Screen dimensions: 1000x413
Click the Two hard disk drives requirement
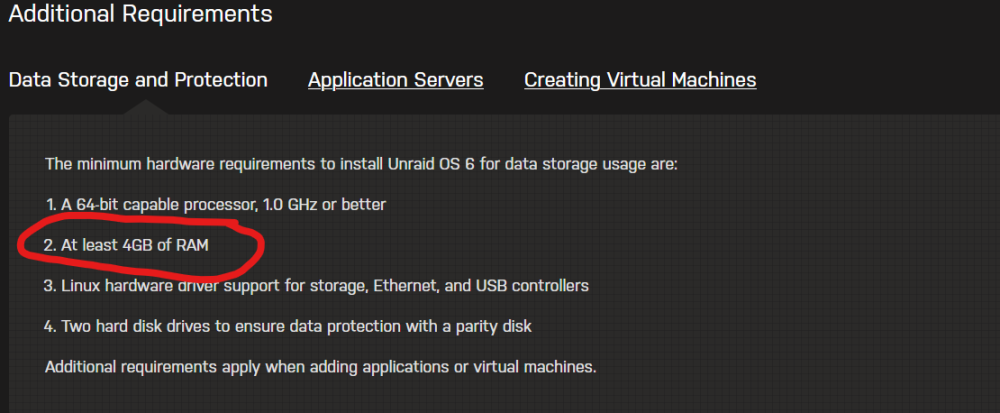[x=288, y=326]
